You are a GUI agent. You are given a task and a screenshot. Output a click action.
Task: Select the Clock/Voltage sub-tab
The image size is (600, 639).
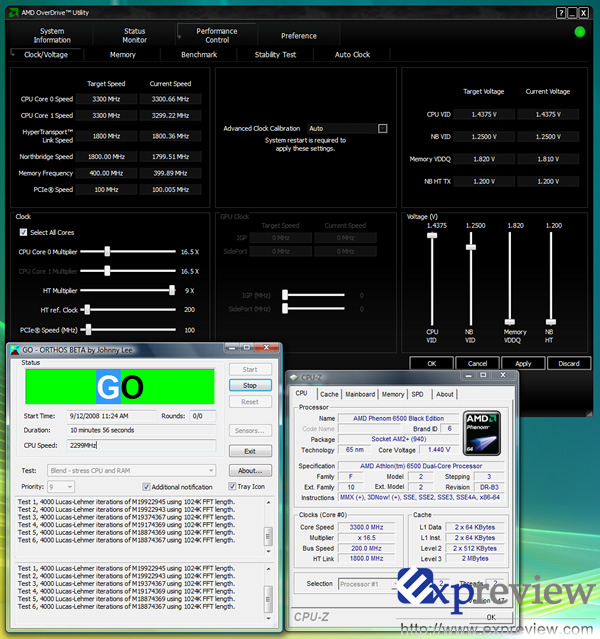point(46,55)
